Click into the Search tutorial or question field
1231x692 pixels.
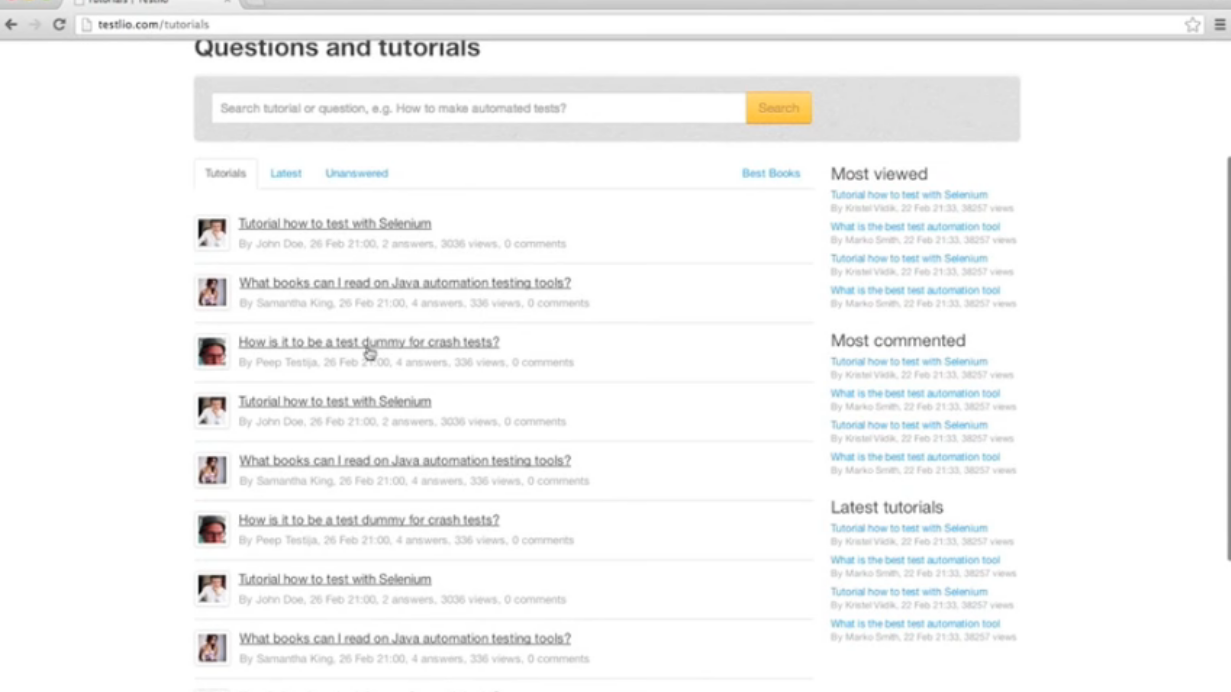tap(478, 108)
